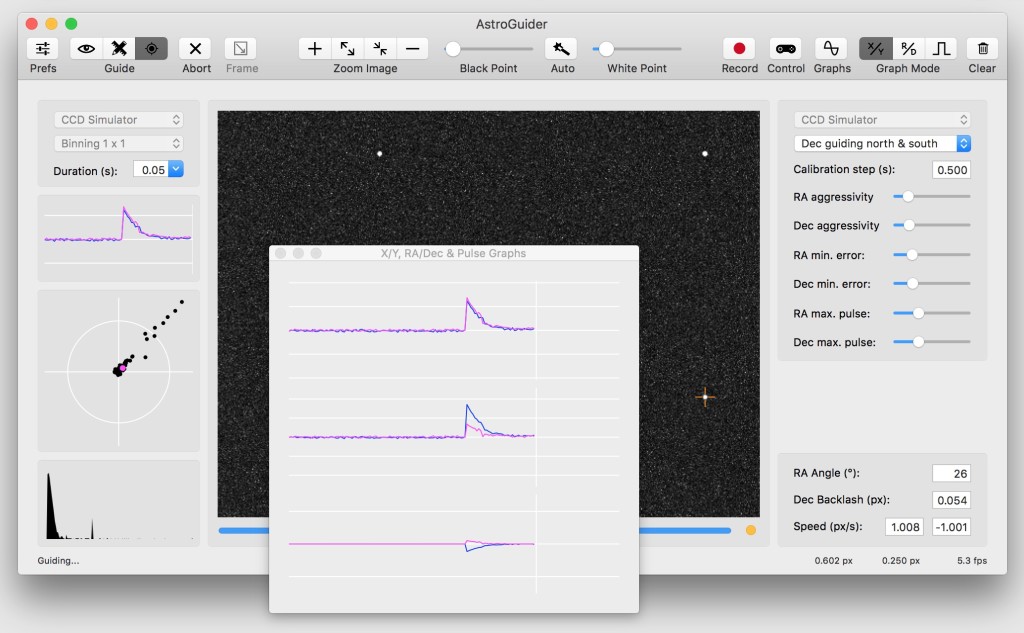Click the shrink arrows zoom icon
The width and height of the screenshot is (1024, 633).
click(380, 48)
